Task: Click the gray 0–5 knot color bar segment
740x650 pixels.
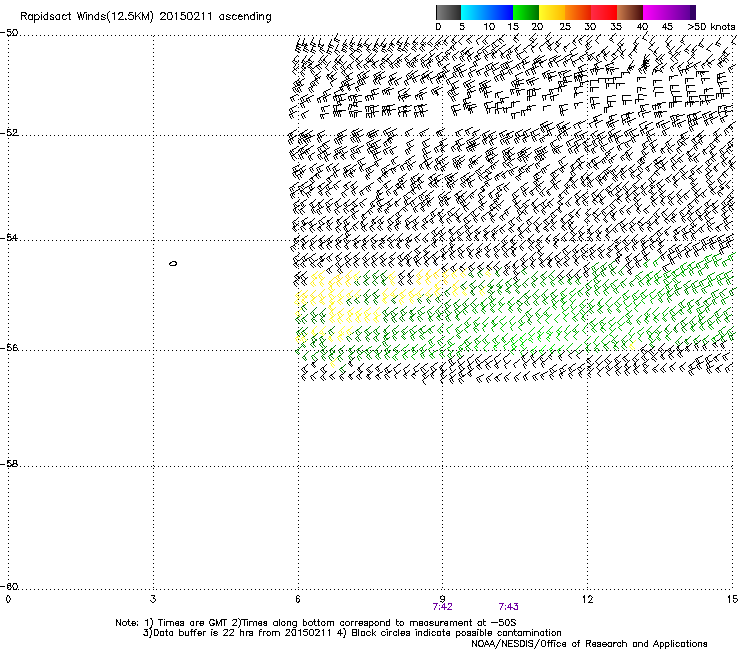Action: pos(448,12)
